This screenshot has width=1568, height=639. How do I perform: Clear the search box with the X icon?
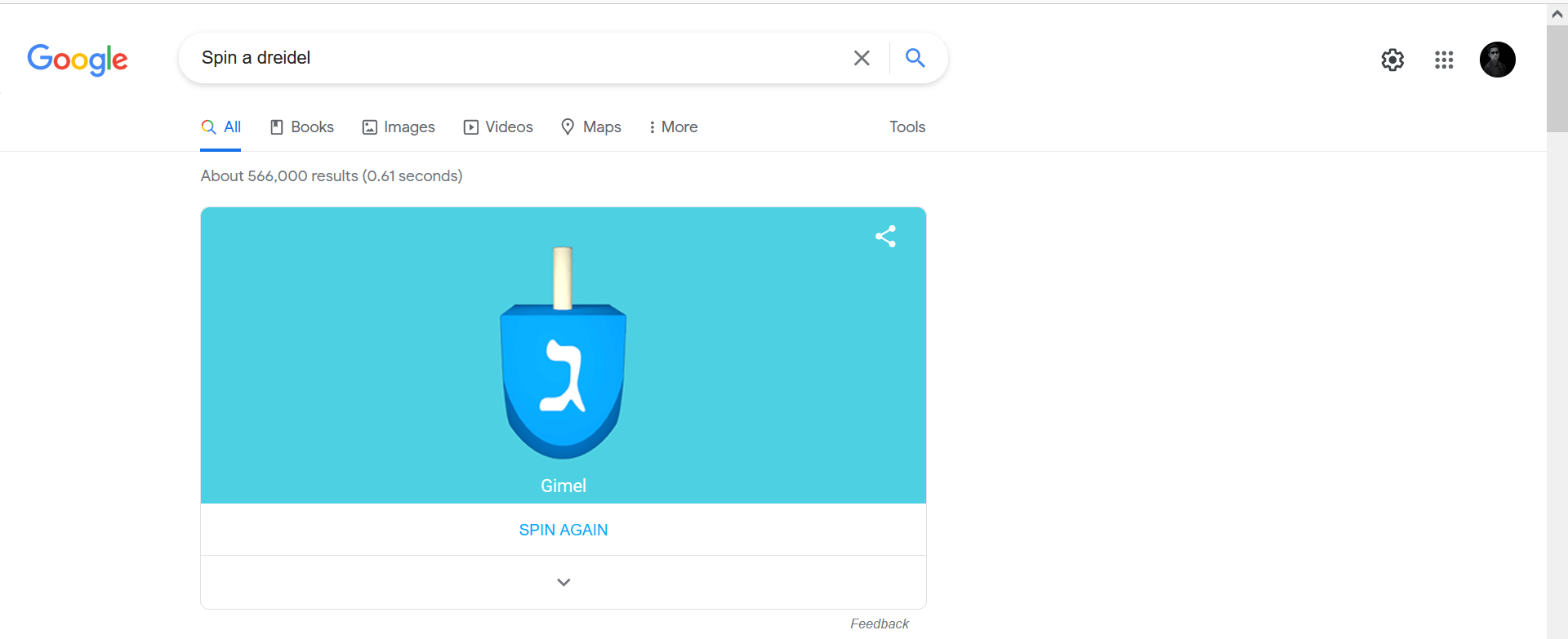coord(862,58)
